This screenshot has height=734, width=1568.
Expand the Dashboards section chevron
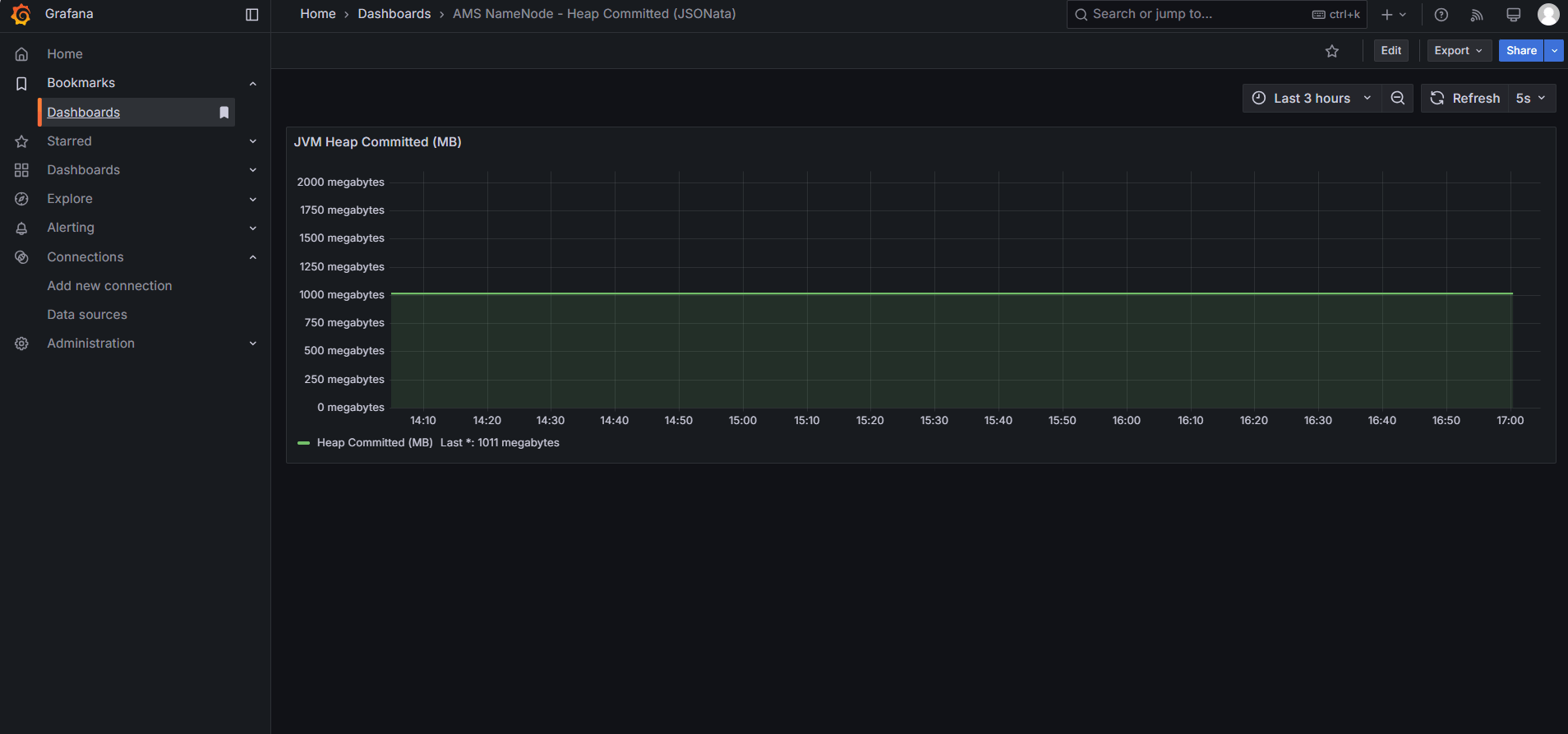click(253, 170)
